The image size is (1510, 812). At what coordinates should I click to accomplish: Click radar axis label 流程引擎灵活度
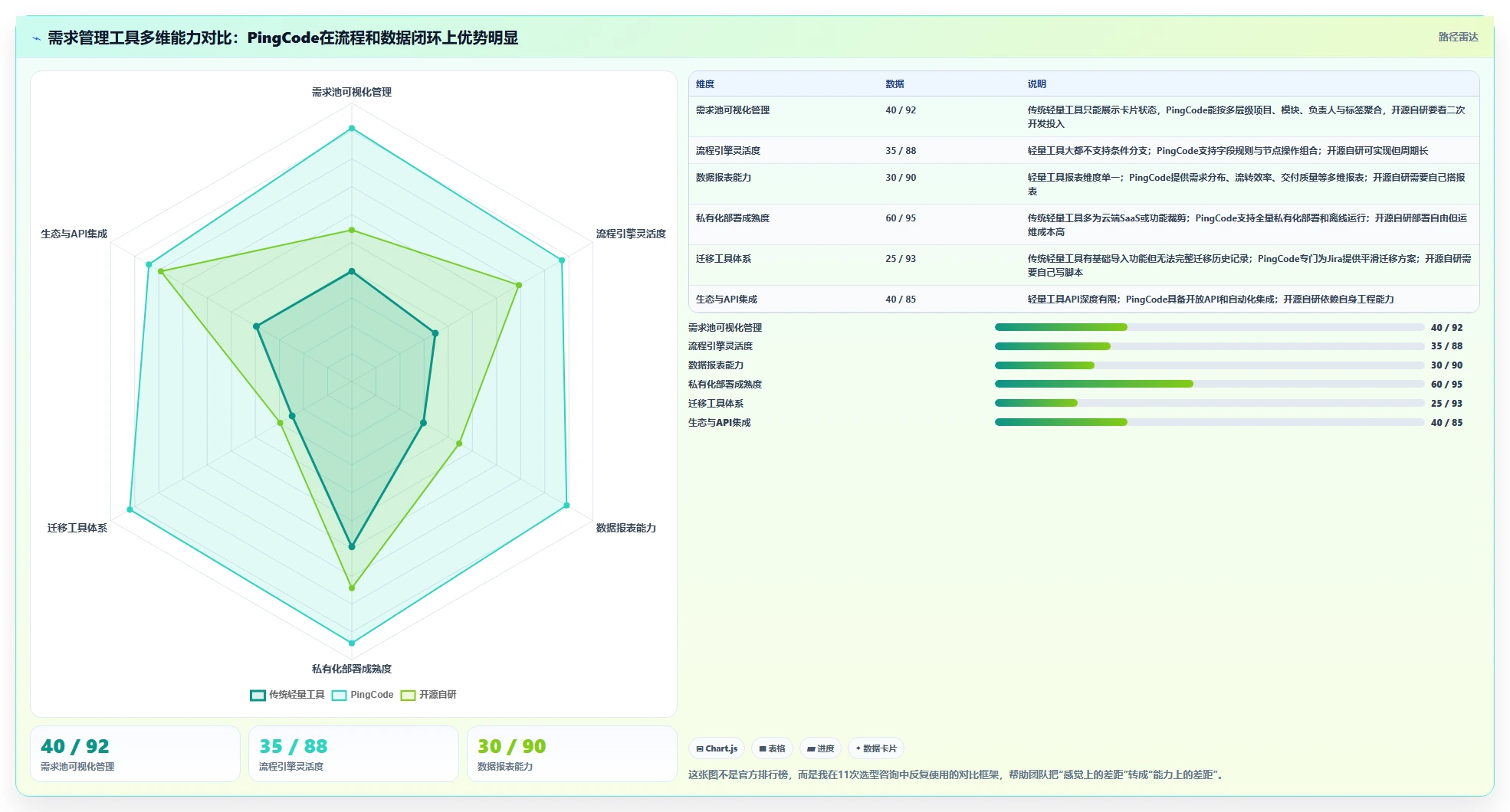tap(631, 234)
